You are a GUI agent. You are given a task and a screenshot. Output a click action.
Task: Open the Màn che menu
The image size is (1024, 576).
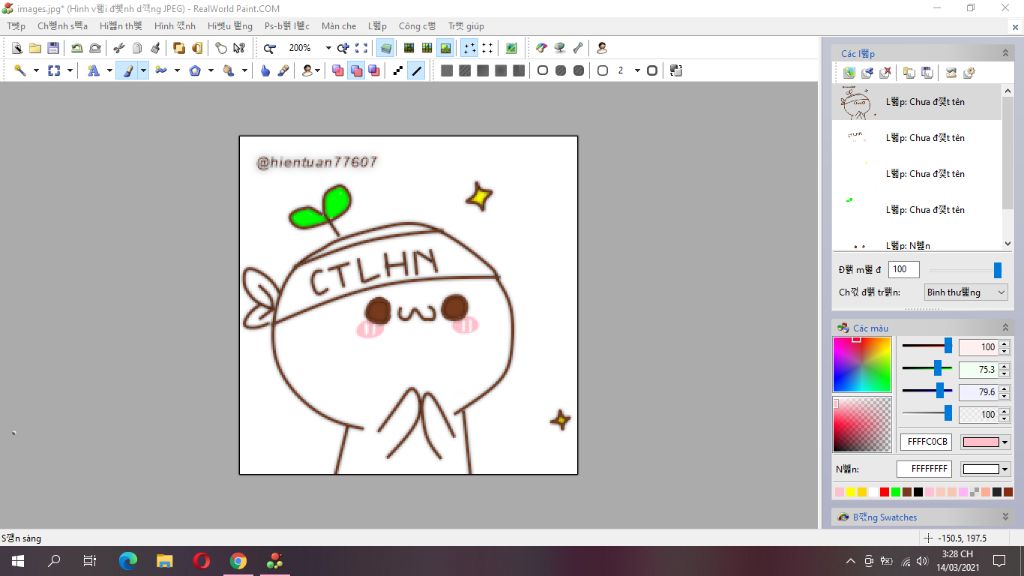coord(339,26)
